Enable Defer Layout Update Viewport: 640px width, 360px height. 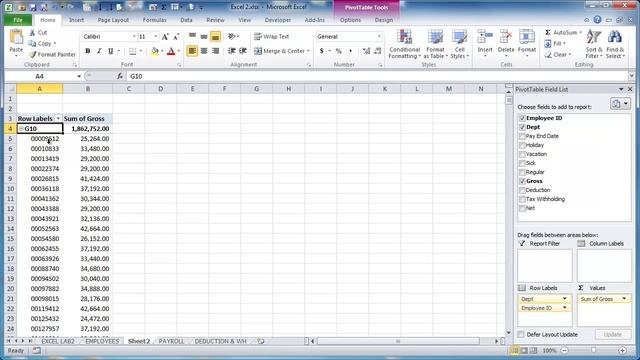(521, 334)
